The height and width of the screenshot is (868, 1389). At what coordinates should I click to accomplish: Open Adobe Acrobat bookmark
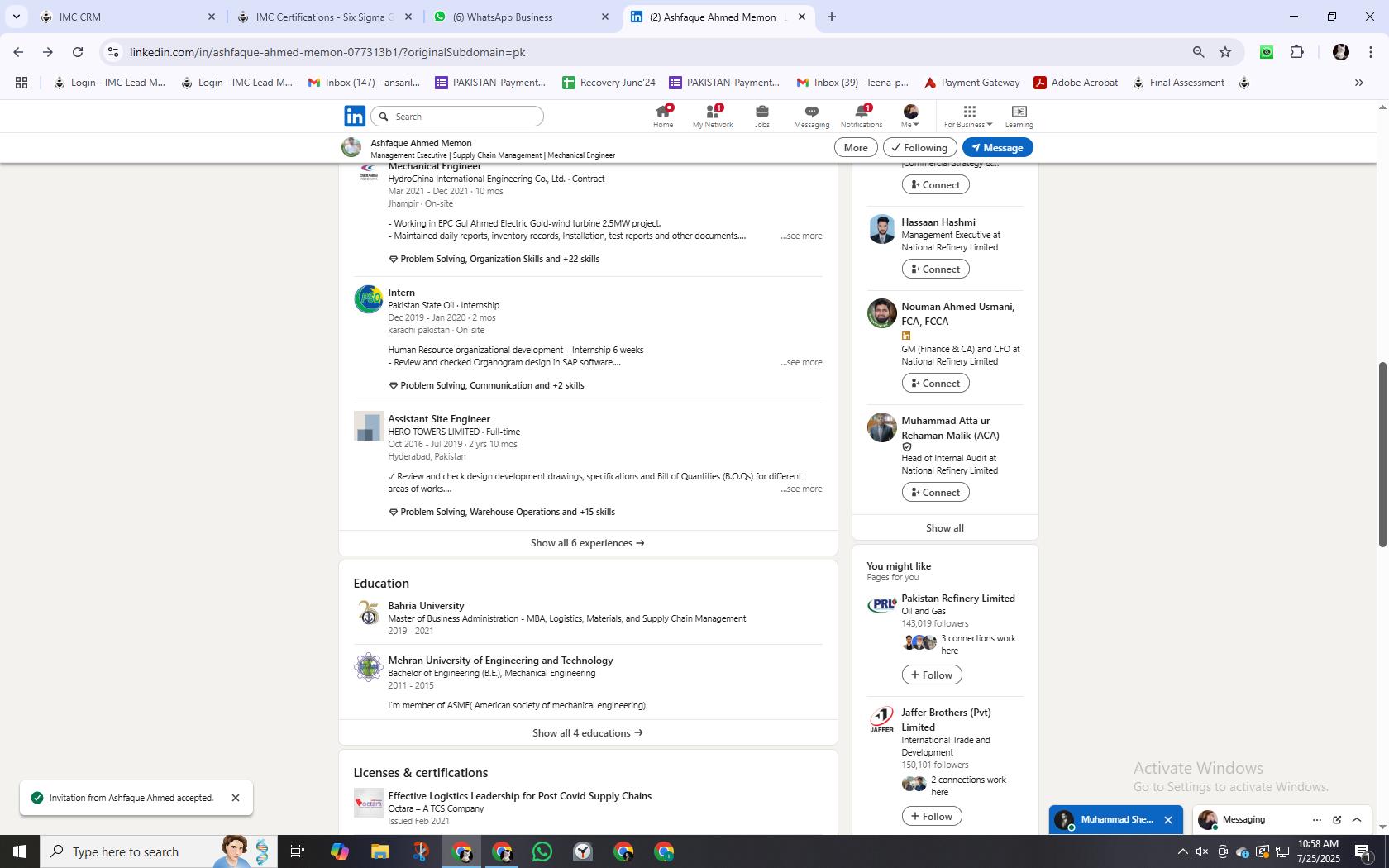[1076, 83]
